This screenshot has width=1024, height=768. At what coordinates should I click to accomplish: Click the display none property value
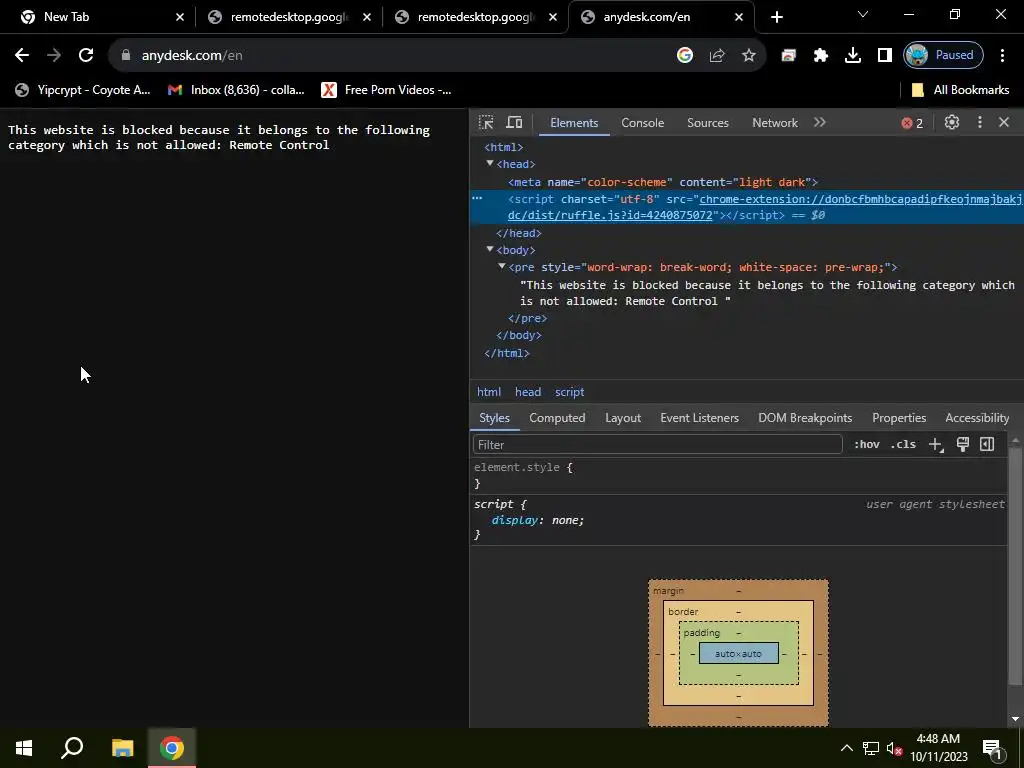tap(566, 520)
